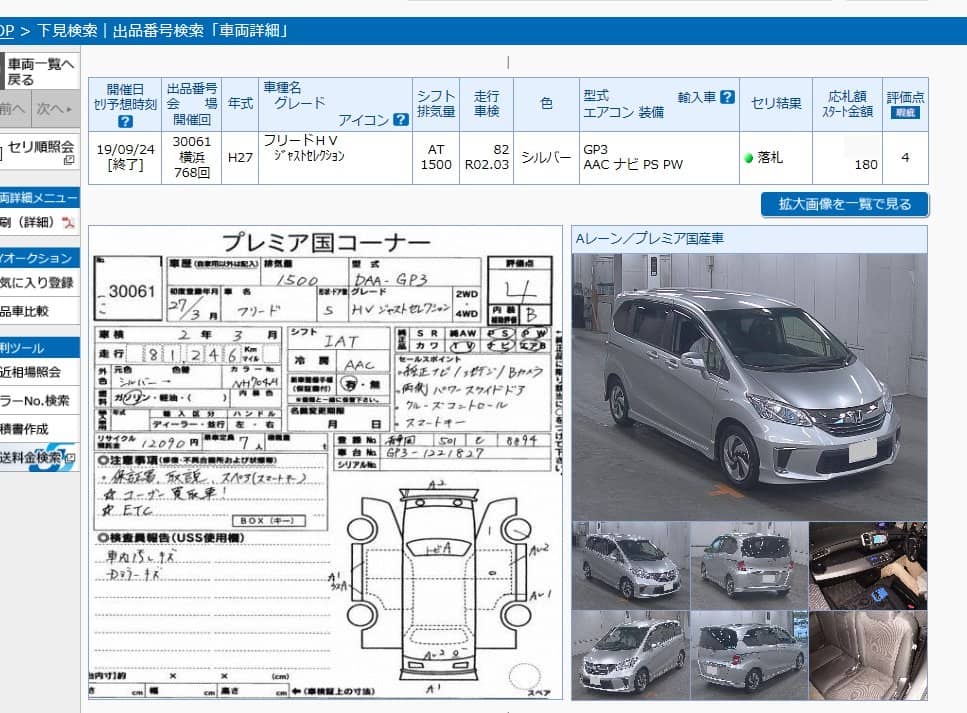This screenshot has height=713, width=967.
Task: Open 見積書作成 in sidebar
Action: click(x=39, y=429)
